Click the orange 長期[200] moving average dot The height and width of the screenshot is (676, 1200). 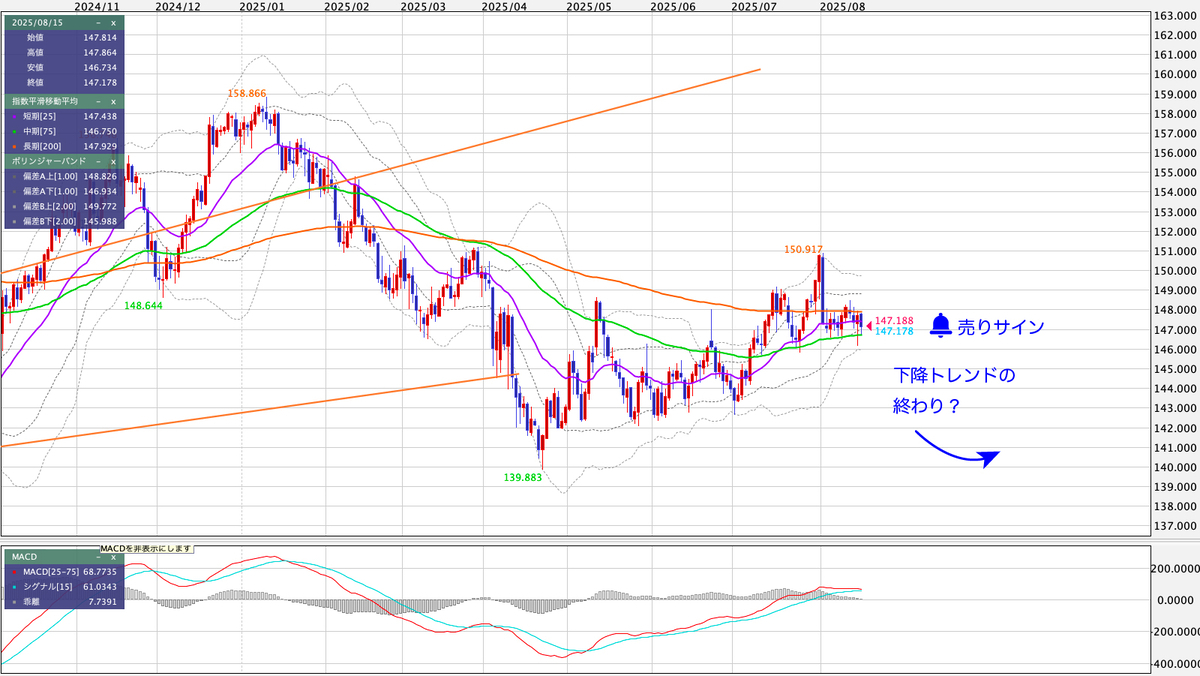13,145
